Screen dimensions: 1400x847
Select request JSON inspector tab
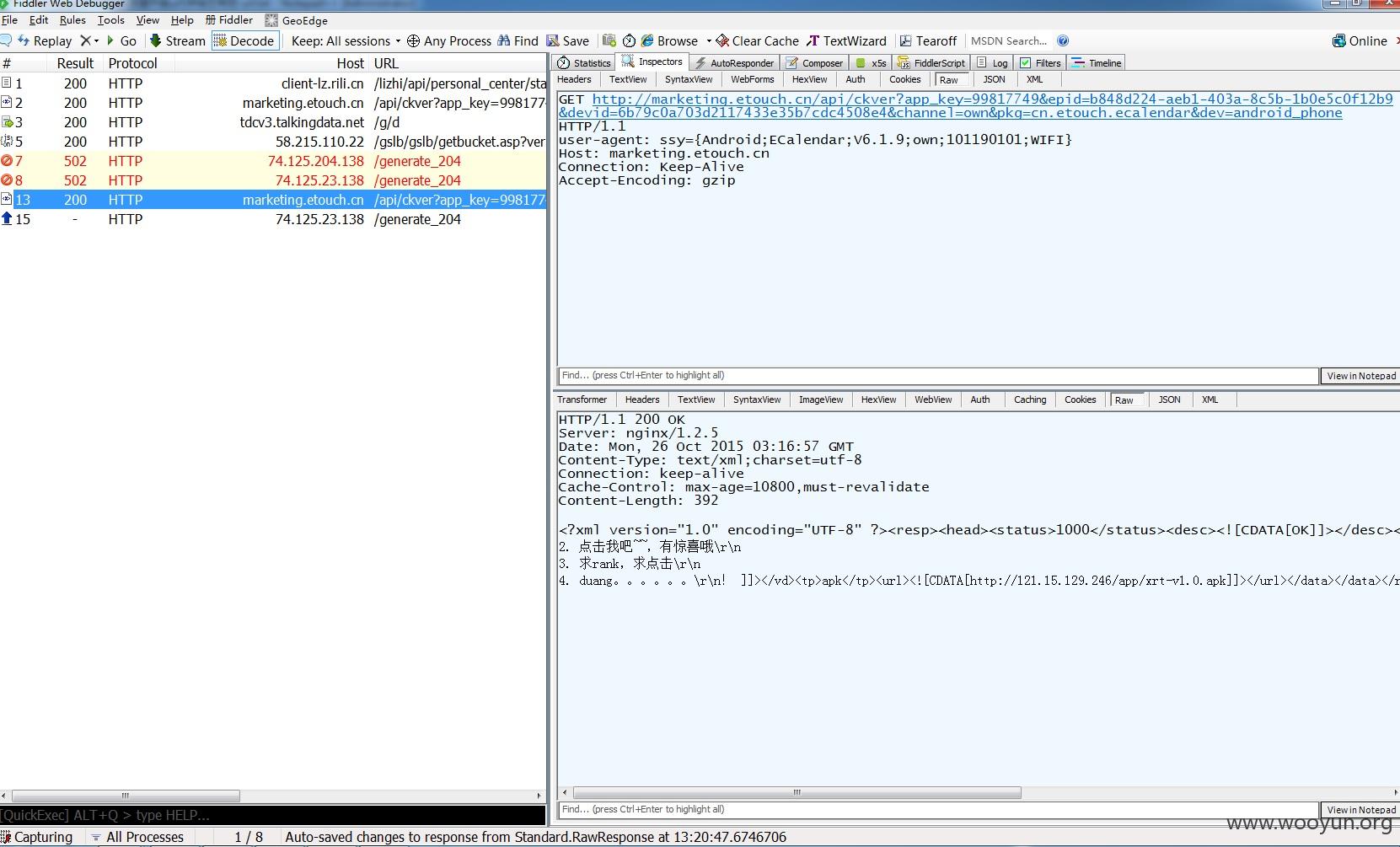click(994, 79)
